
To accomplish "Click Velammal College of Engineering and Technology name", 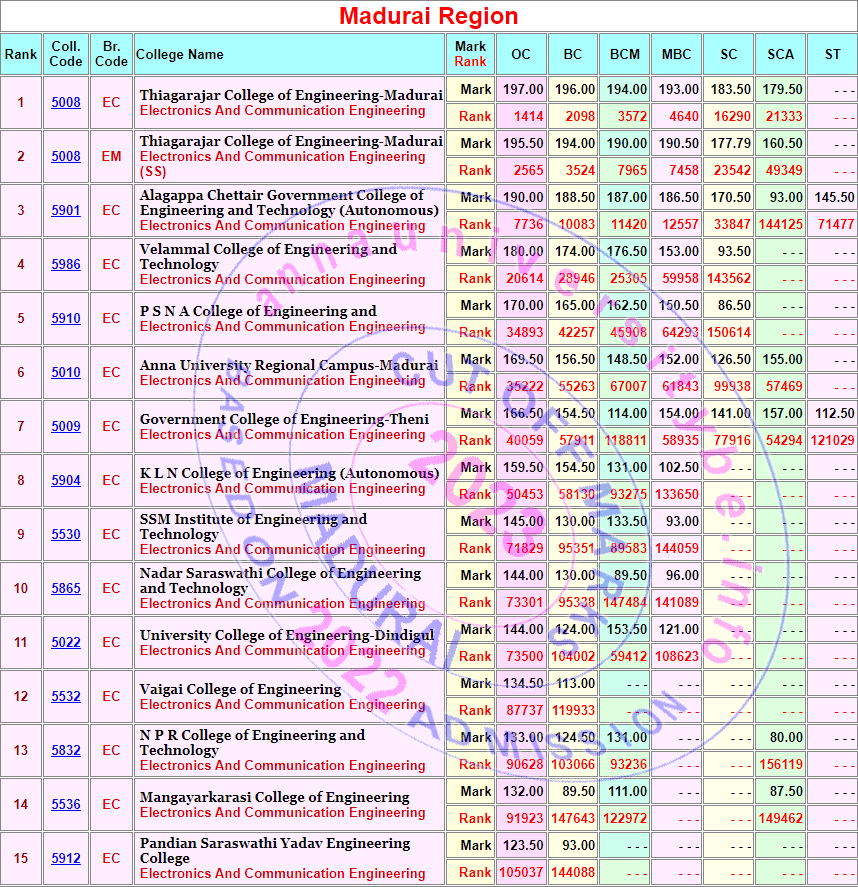I will [x=268, y=257].
